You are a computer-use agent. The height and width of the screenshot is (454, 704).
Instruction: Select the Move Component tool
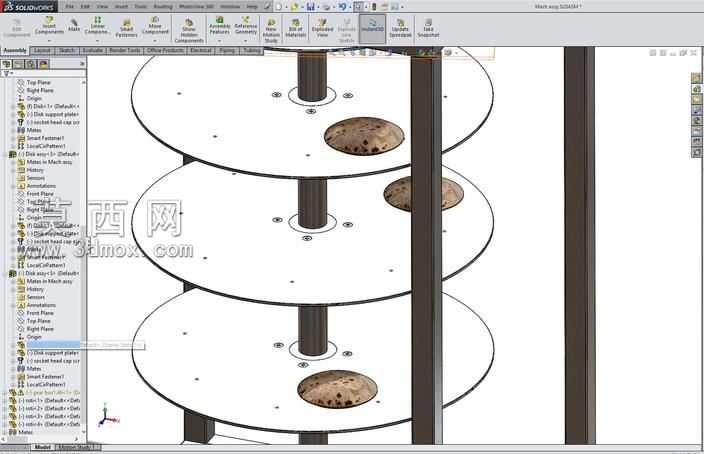coord(155,26)
